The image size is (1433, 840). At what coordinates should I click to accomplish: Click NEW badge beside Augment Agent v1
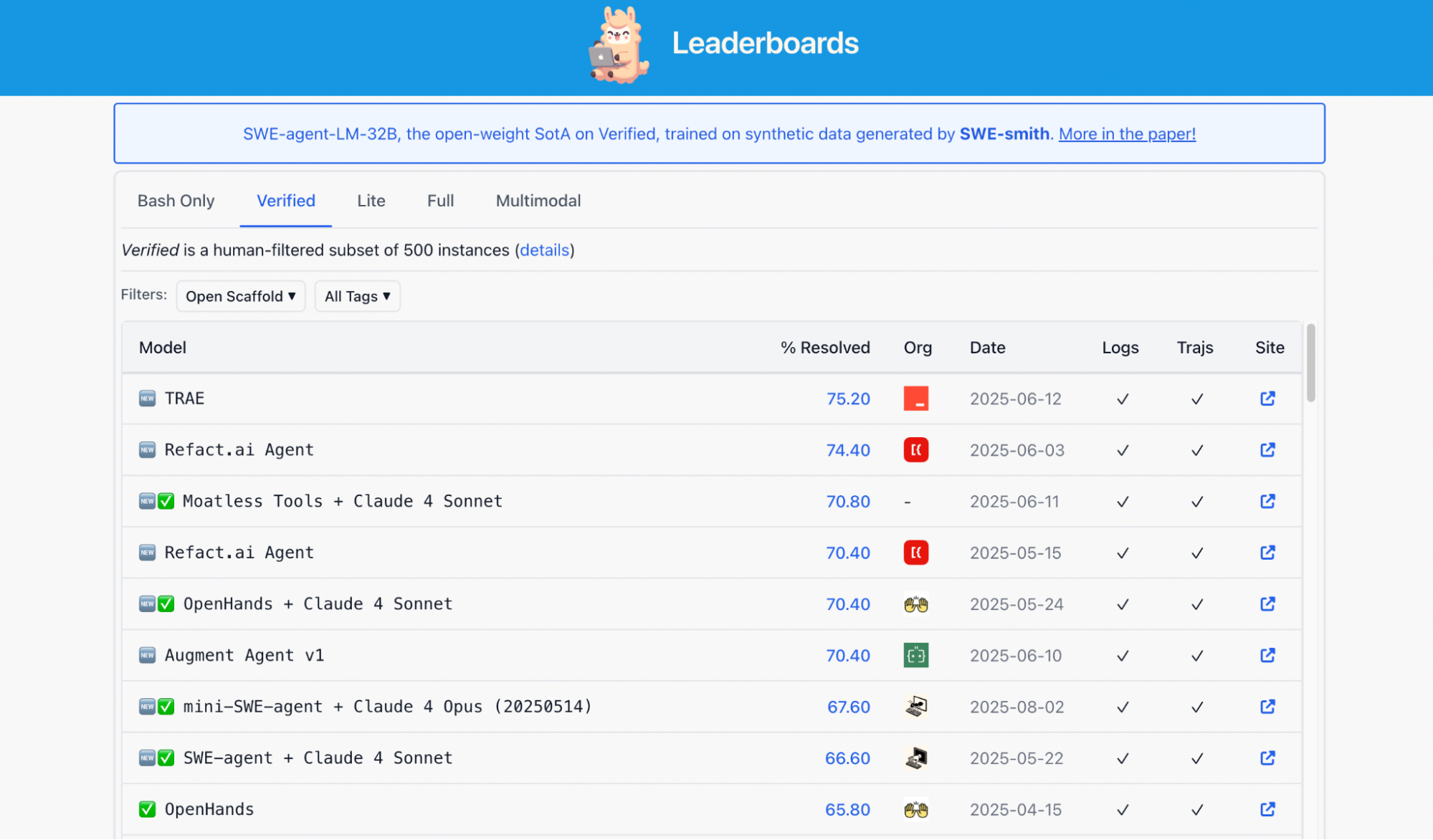[x=147, y=655]
